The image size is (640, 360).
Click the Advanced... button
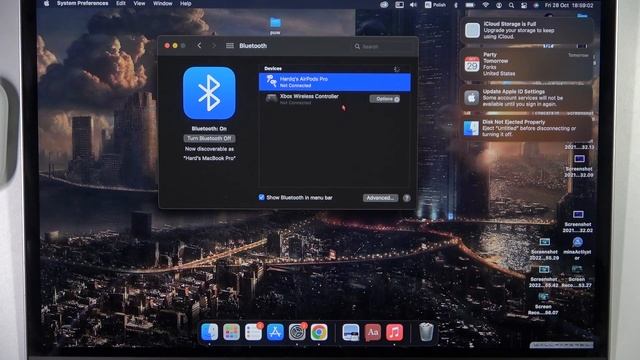(380, 198)
